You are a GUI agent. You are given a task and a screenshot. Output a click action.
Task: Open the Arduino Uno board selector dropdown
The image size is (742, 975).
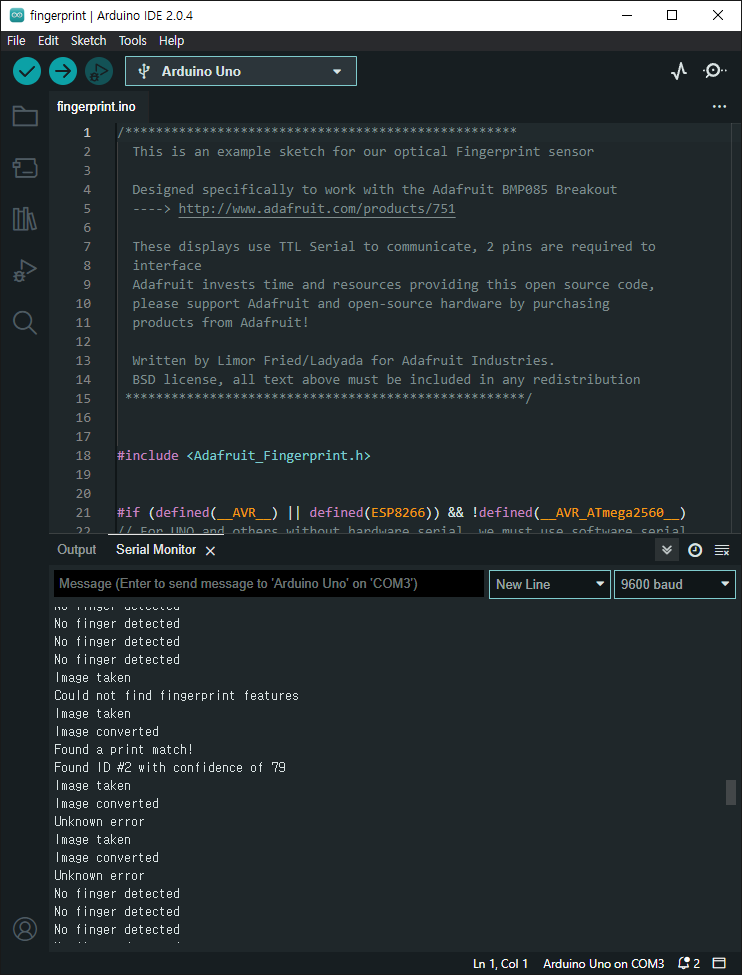(241, 71)
